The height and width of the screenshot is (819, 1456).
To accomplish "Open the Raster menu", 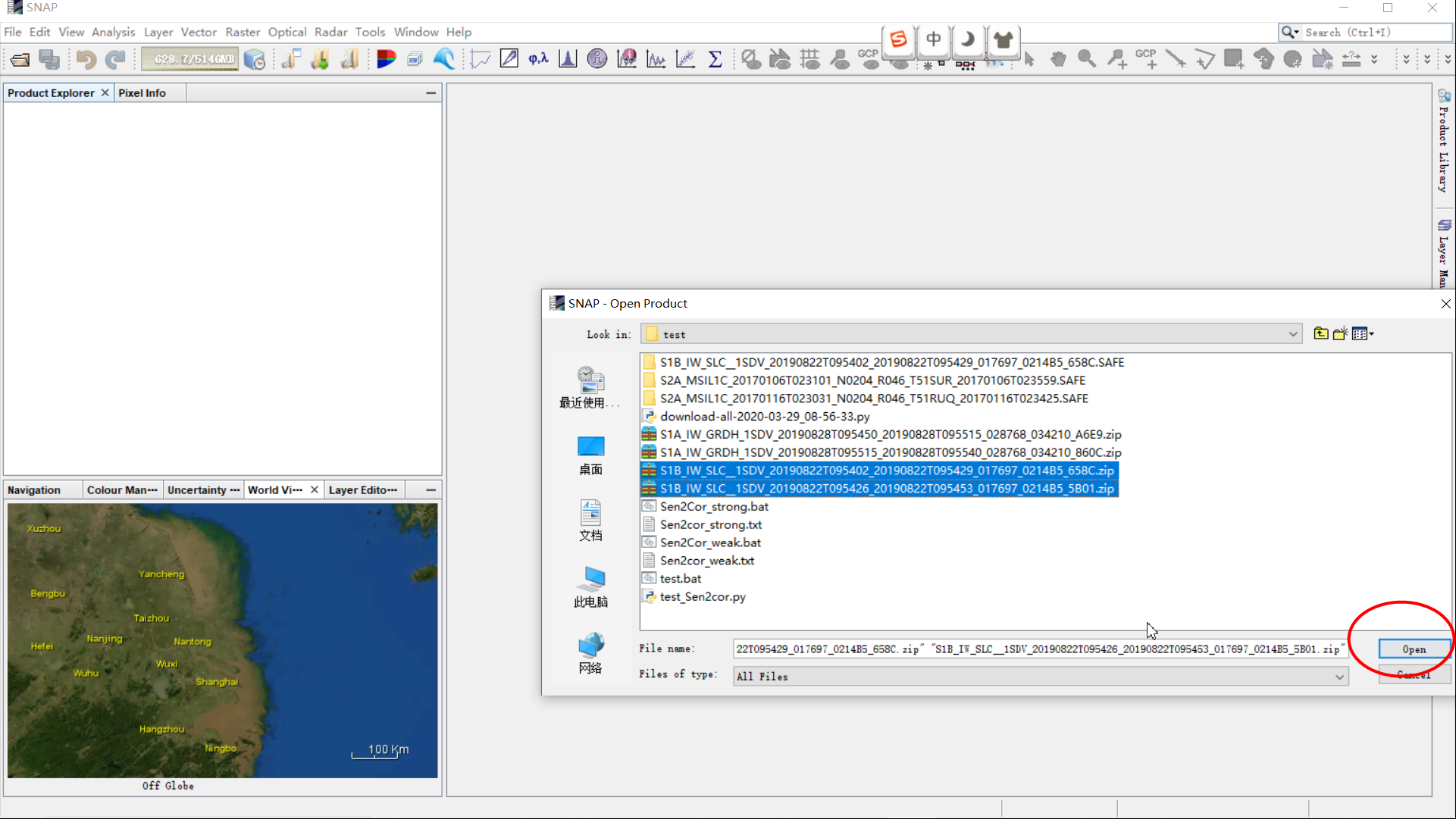I will [x=243, y=32].
